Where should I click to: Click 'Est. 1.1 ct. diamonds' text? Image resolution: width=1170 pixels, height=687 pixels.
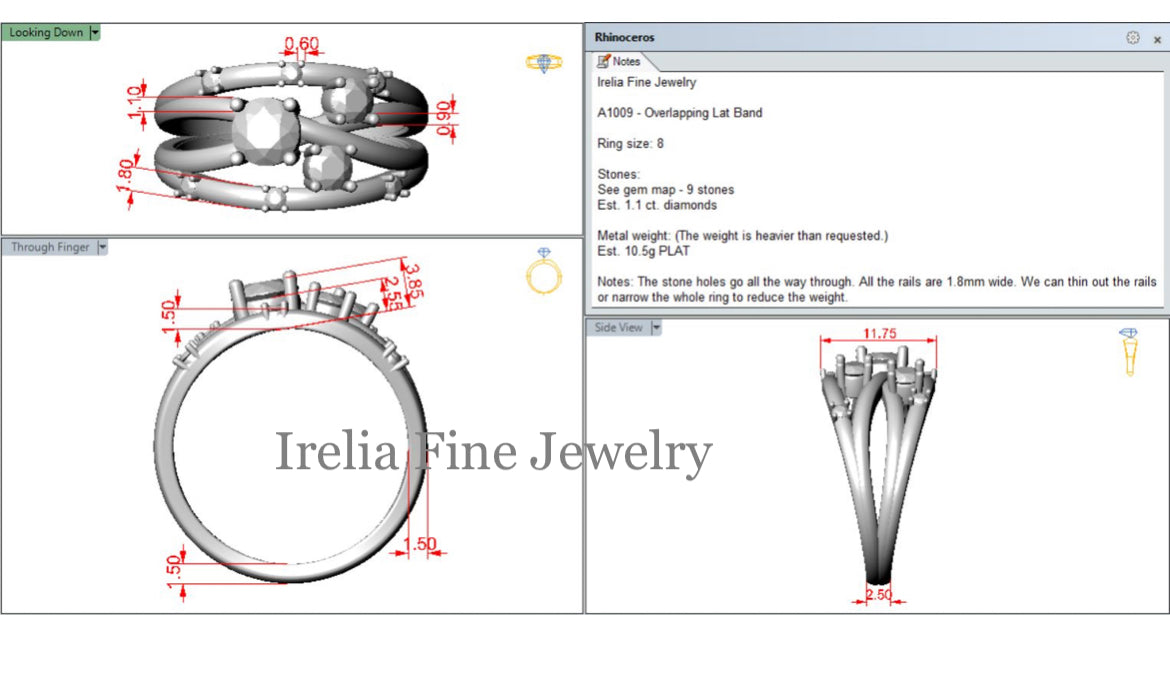[x=657, y=205]
